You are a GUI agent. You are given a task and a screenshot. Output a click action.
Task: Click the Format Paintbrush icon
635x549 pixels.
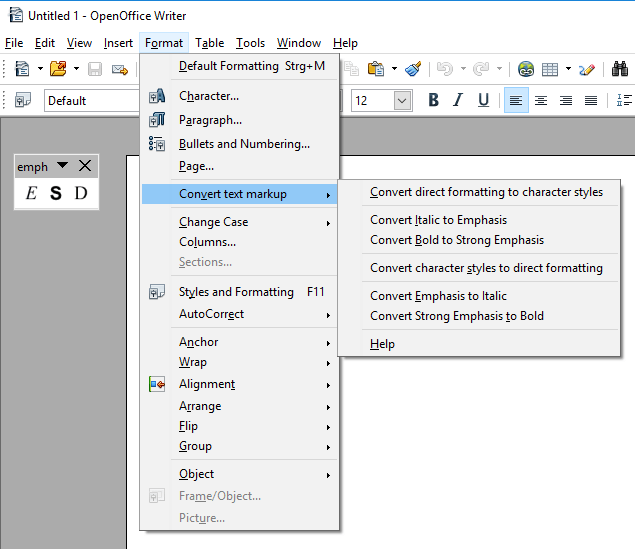[413, 69]
